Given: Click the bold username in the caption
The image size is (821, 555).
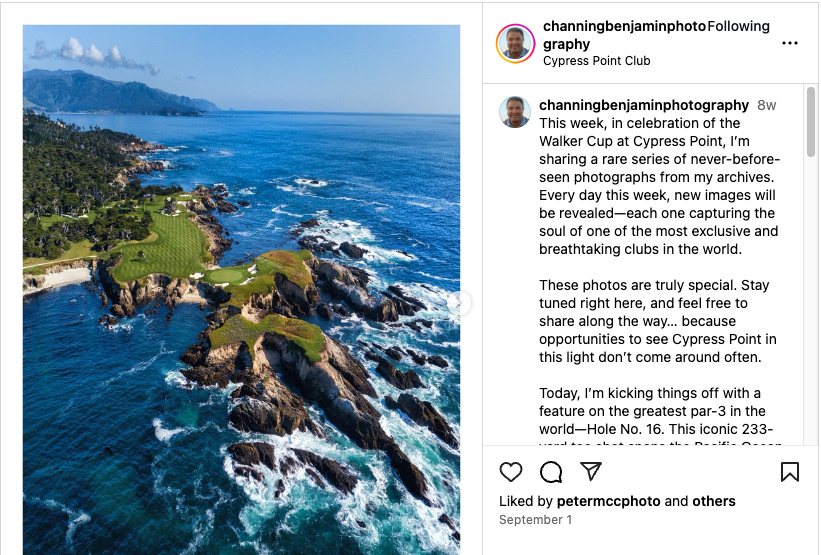Looking at the screenshot, I should click(x=643, y=105).
